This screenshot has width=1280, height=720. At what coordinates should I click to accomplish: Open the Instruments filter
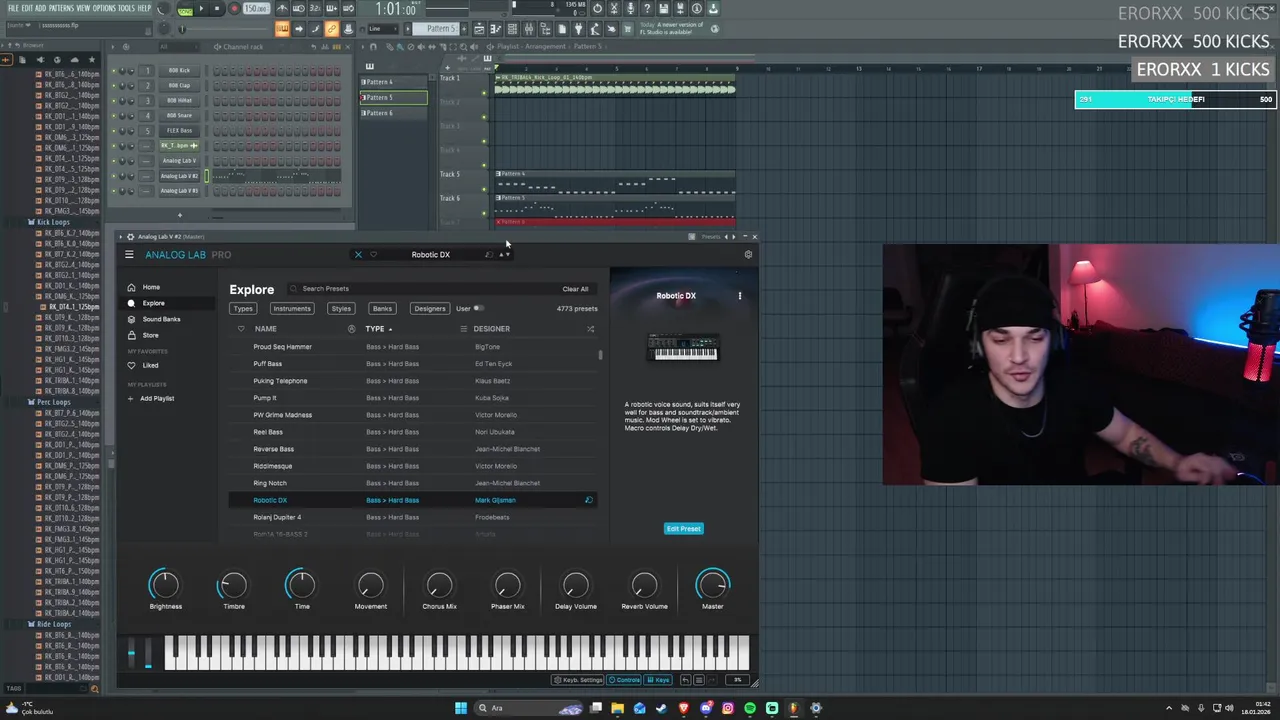292,308
